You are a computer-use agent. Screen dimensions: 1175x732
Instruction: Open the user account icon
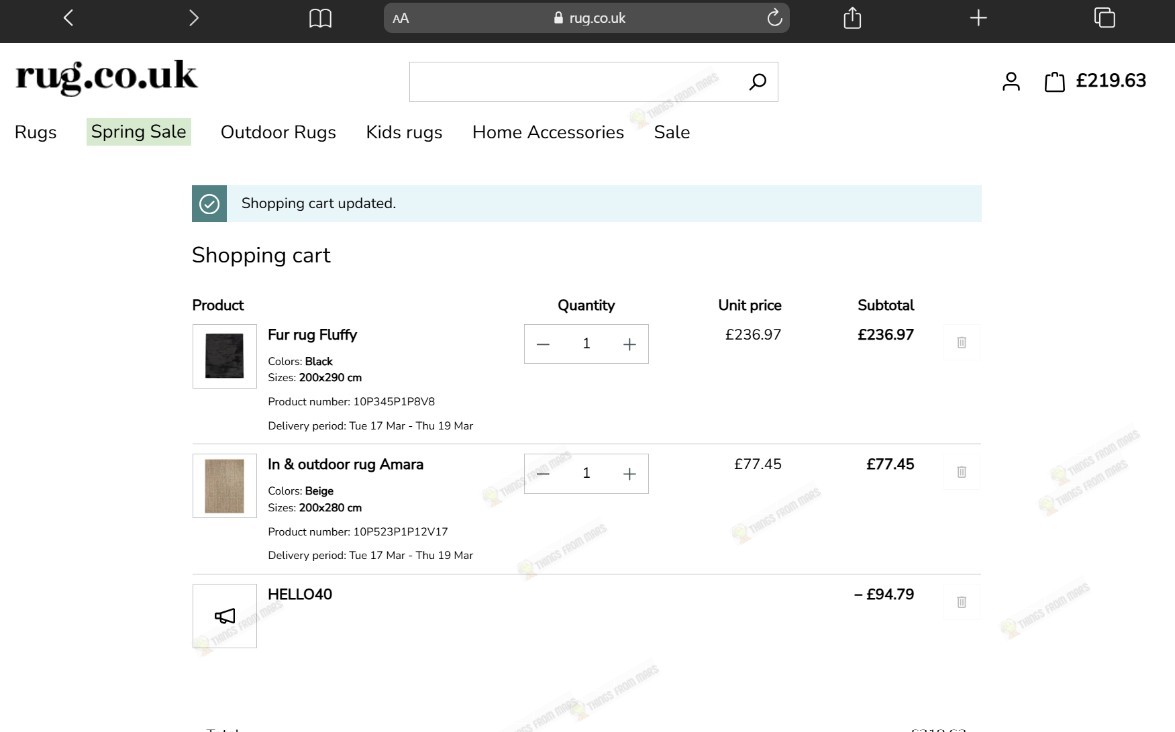click(x=1011, y=81)
